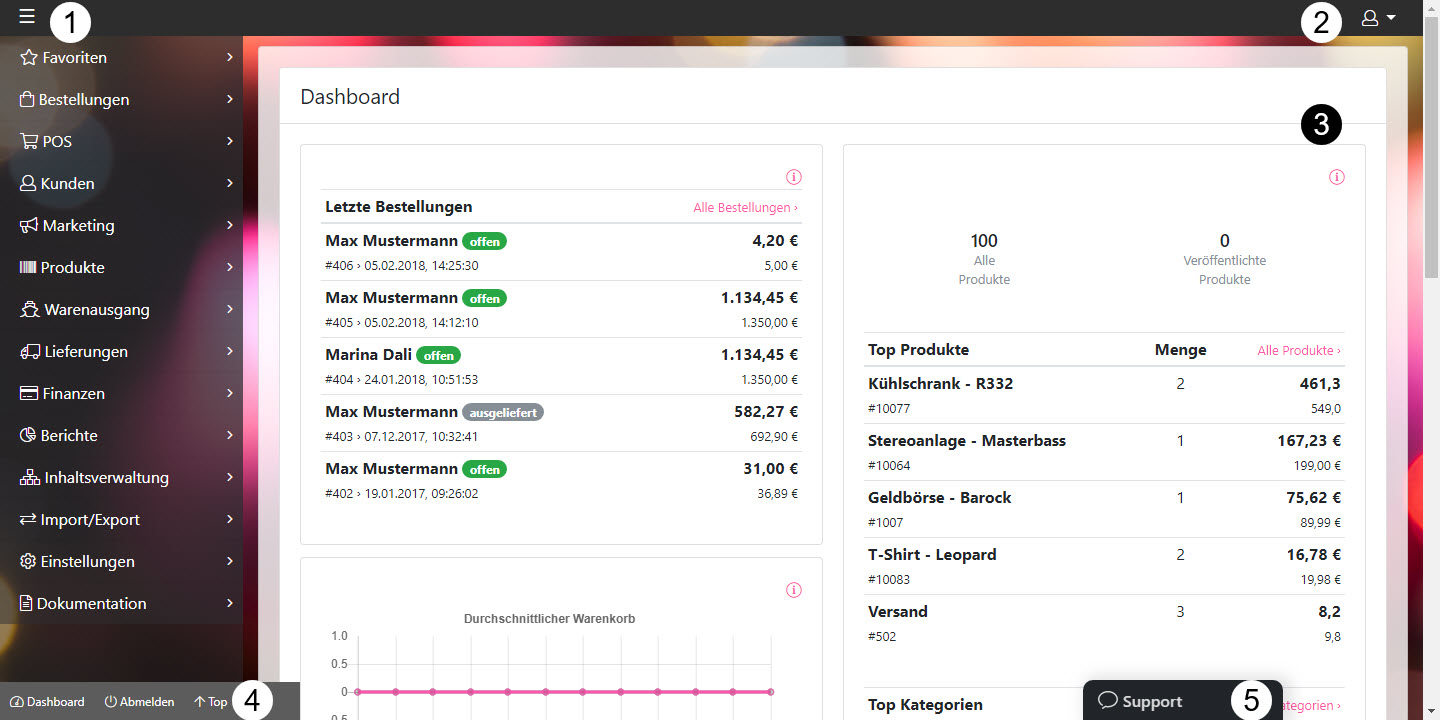Click the Lieferungen truck icon
The height and width of the screenshot is (722, 1440).
coord(30,352)
